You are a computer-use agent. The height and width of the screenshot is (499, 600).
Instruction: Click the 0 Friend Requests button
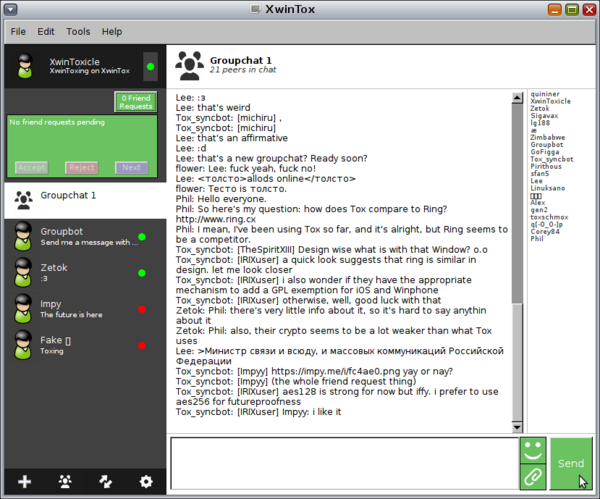(x=136, y=102)
